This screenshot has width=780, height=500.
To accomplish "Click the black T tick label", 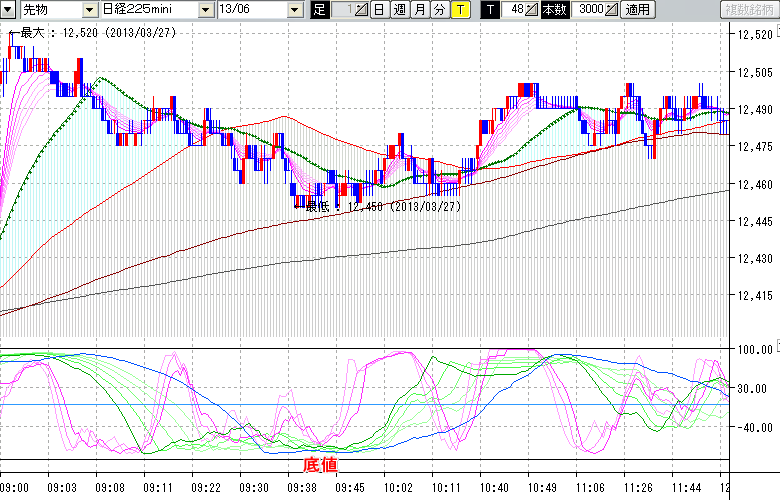I will (x=489, y=10).
